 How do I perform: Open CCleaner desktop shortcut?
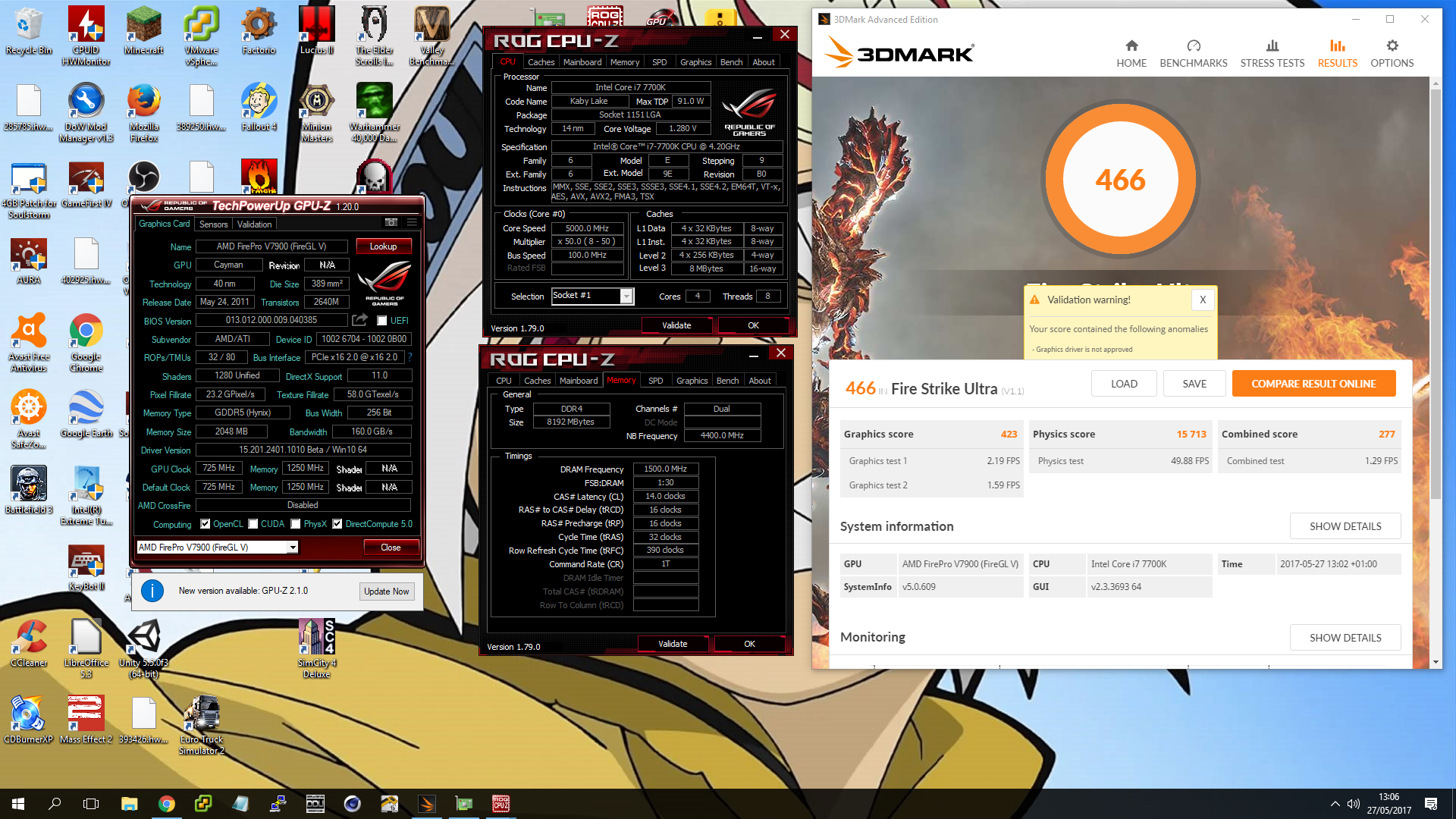(x=29, y=643)
